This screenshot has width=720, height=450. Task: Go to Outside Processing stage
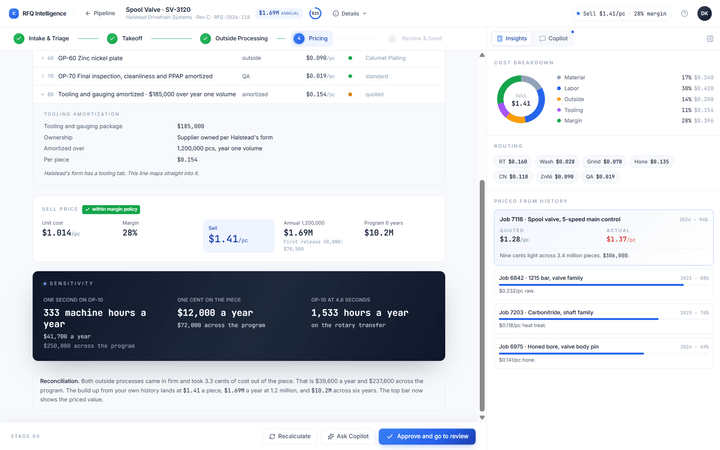pos(234,39)
